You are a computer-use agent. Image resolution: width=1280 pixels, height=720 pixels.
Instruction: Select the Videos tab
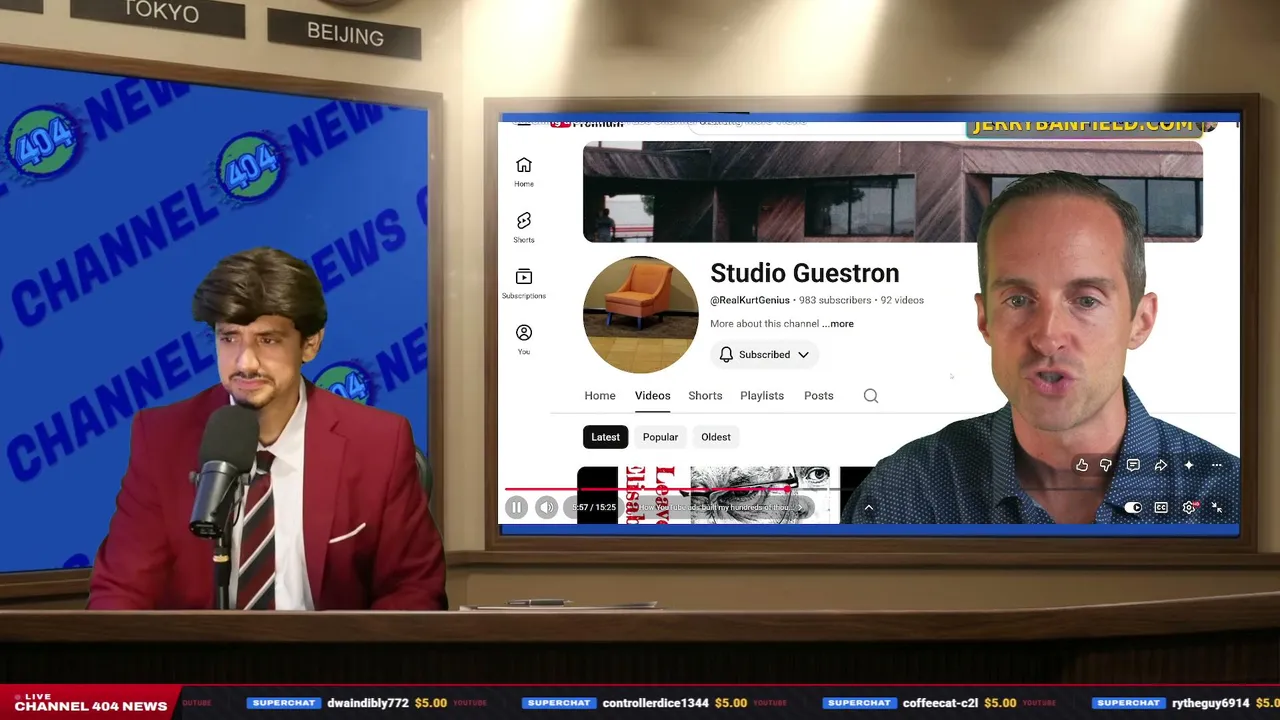click(652, 396)
